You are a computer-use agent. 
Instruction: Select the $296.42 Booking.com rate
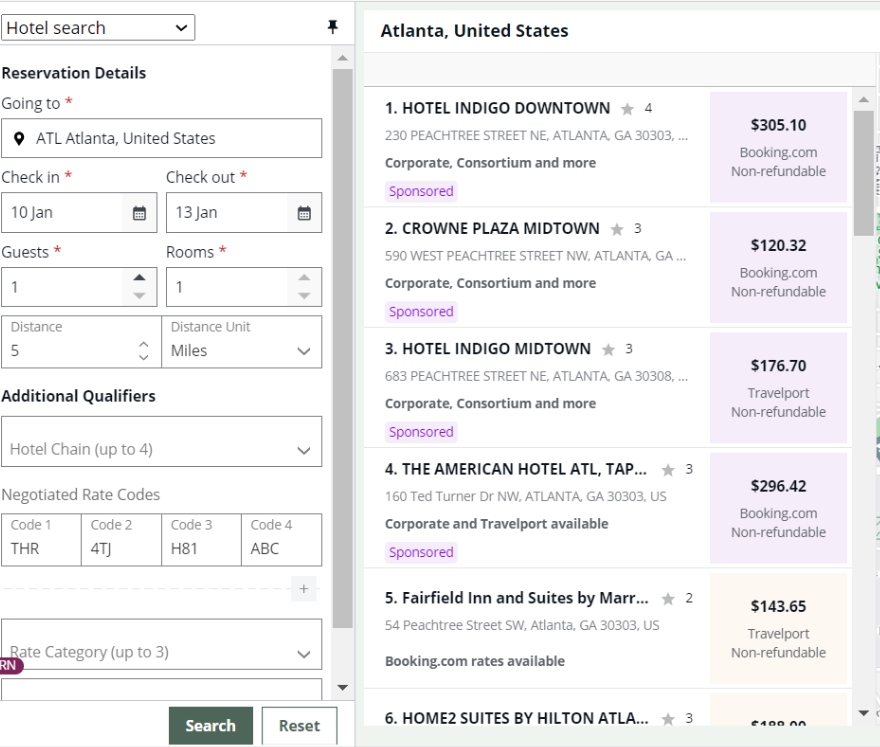tap(778, 508)
